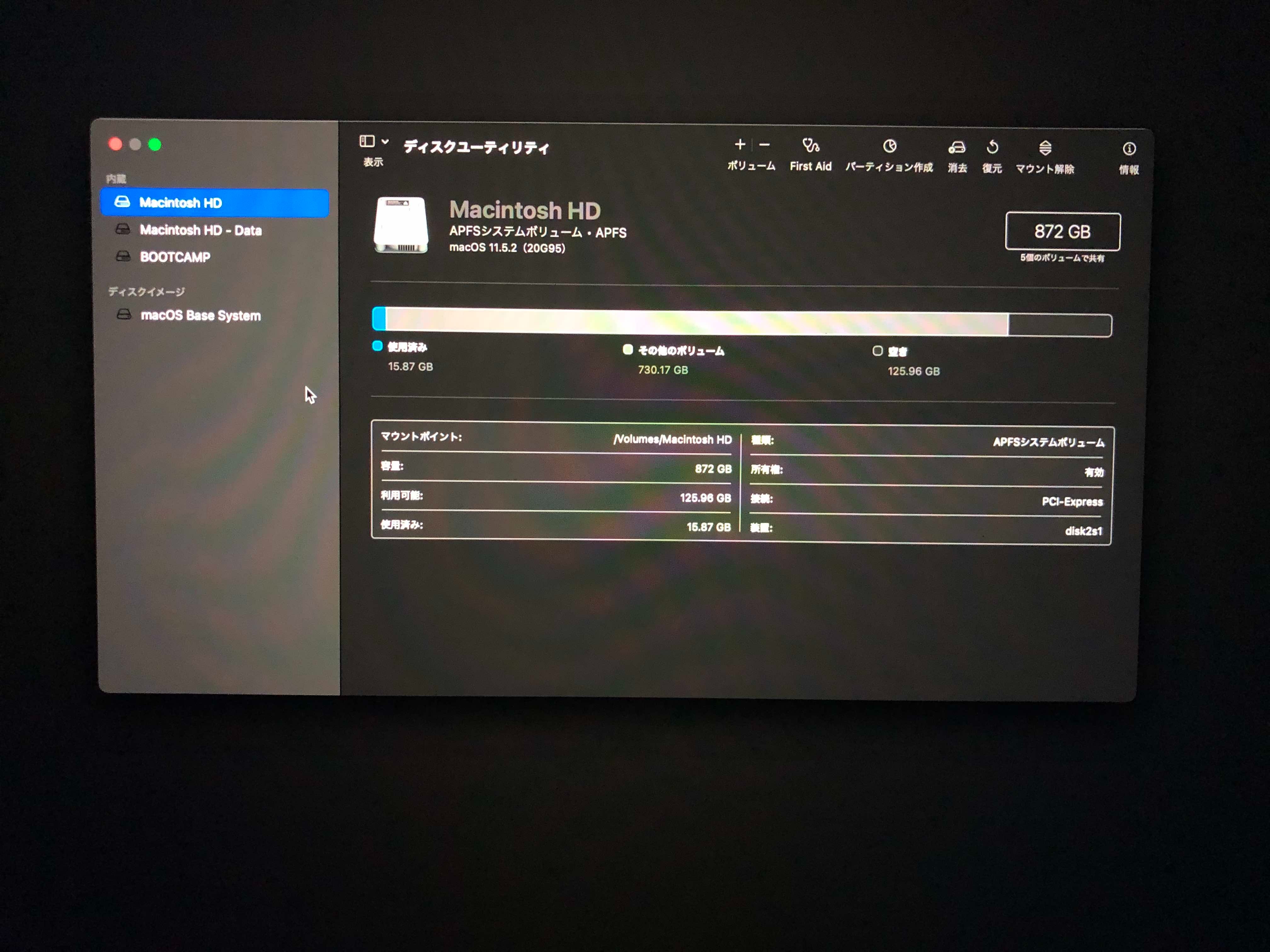Image resolution: width=1270 pixels, height=952 pixels.
Task: Click the green zoom window button
Action: pyautogui.click(x=154, y=144)
